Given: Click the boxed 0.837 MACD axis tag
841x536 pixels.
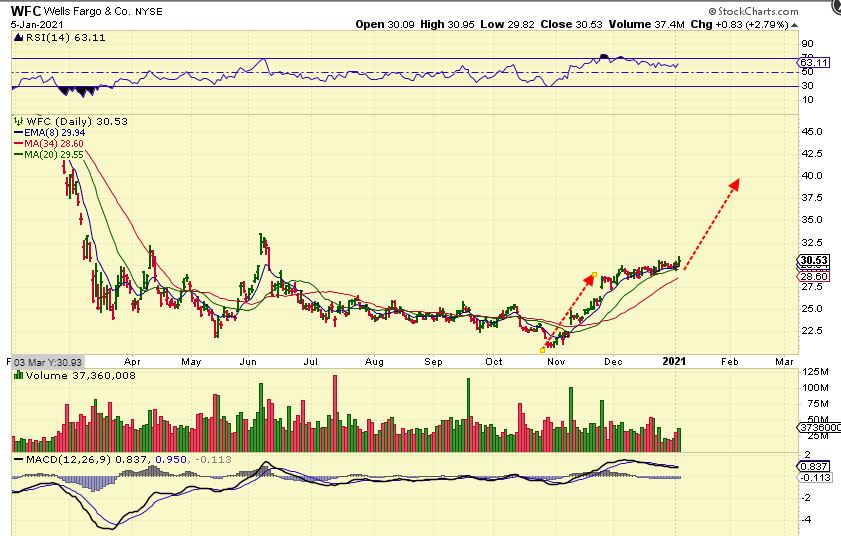Looking at the screenshot, I should click(x=814, y=467).
